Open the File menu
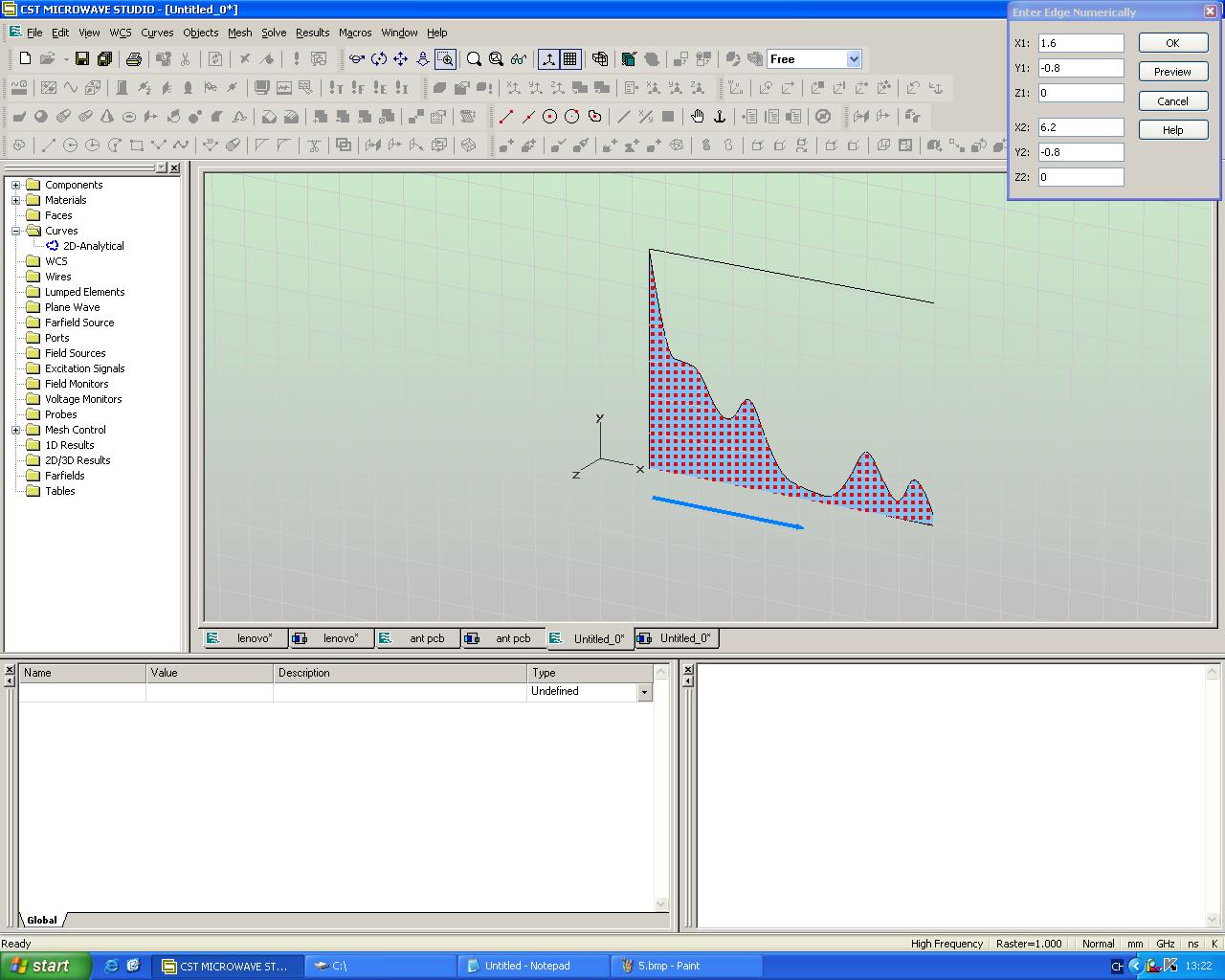This screenshot has height=980, width=1225. [x=34, y=33]
